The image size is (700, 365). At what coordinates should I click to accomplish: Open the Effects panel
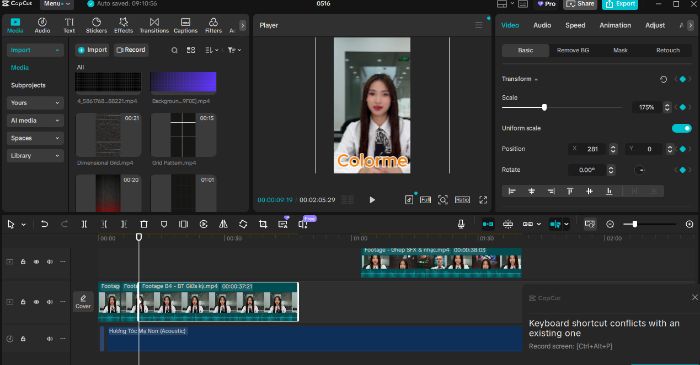pyautogui.click(x=124, y=25)
